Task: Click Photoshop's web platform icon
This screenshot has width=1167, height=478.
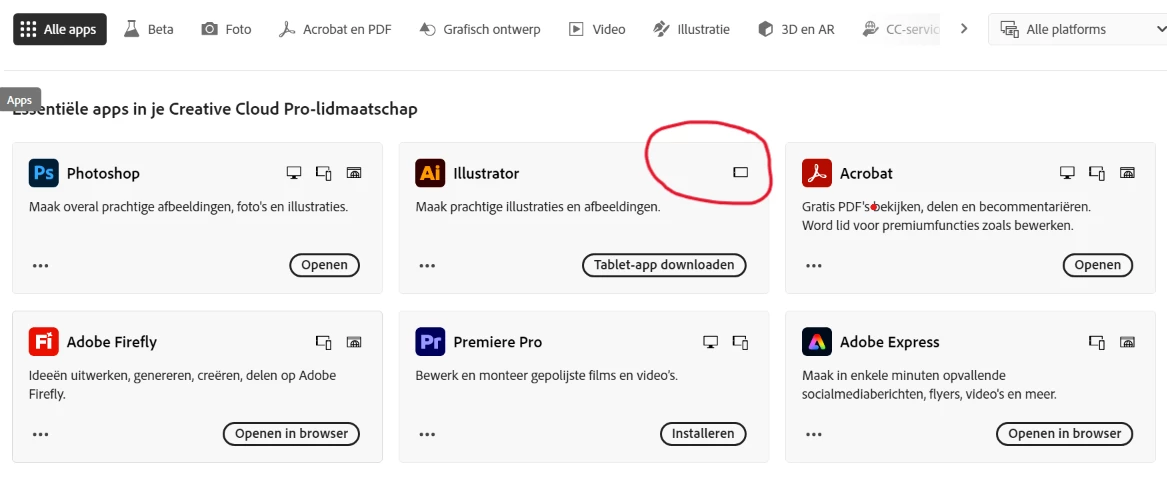Action: (x=354, y=173)
